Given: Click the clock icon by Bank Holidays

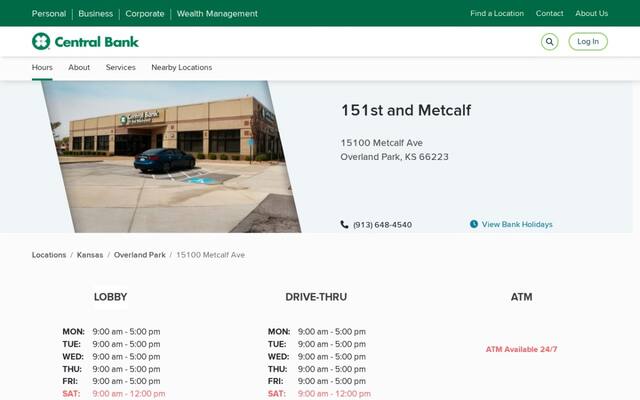Looking at the screenshot, I should coord(473,224).
